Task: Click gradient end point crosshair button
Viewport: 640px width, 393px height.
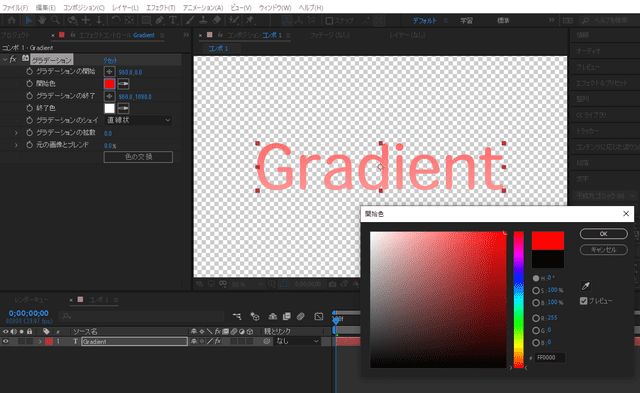Action: click(x=109, y=96)
